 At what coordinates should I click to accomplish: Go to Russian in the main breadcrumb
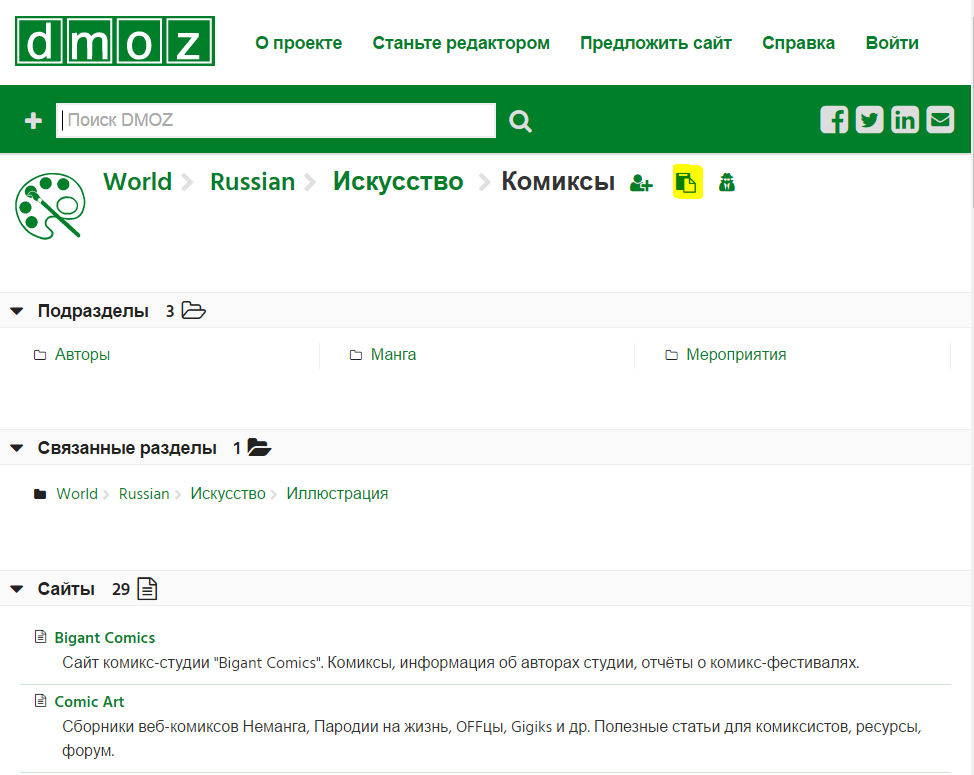tap(252, 182)
